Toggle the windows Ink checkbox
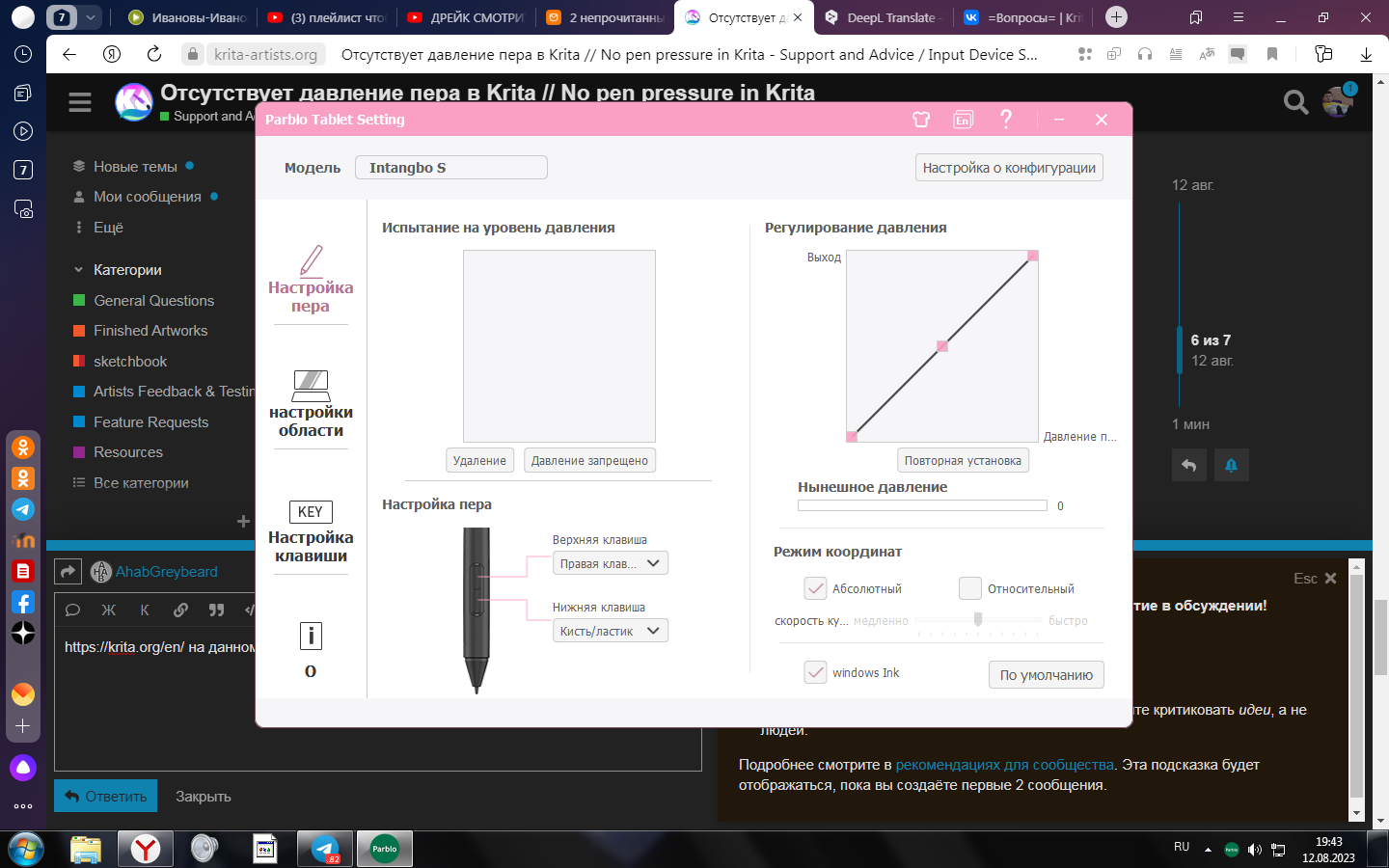The image size is (1389, 868). (815, 672)
